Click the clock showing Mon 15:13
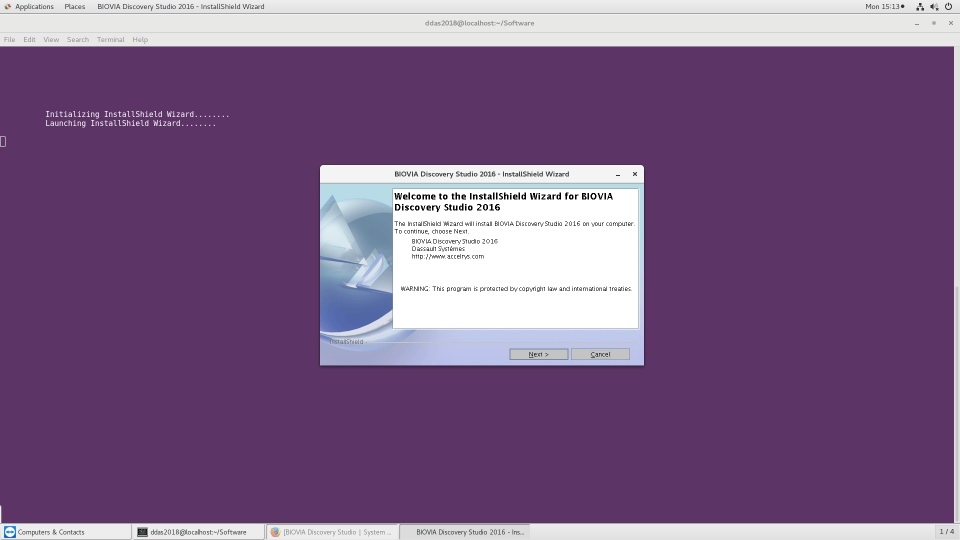960x540 pixels. [x=884, y=6]
